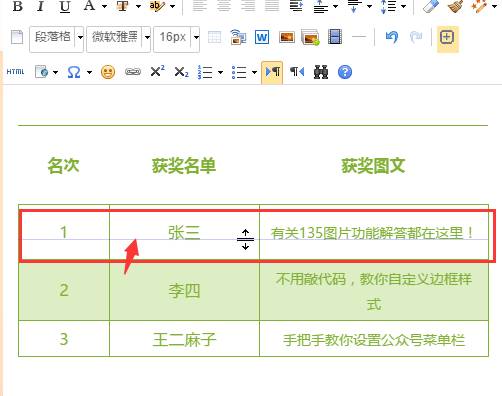This screenshot has width=502, height=396.
Task: Select the 获奖名单 header text
Action: 184,166
